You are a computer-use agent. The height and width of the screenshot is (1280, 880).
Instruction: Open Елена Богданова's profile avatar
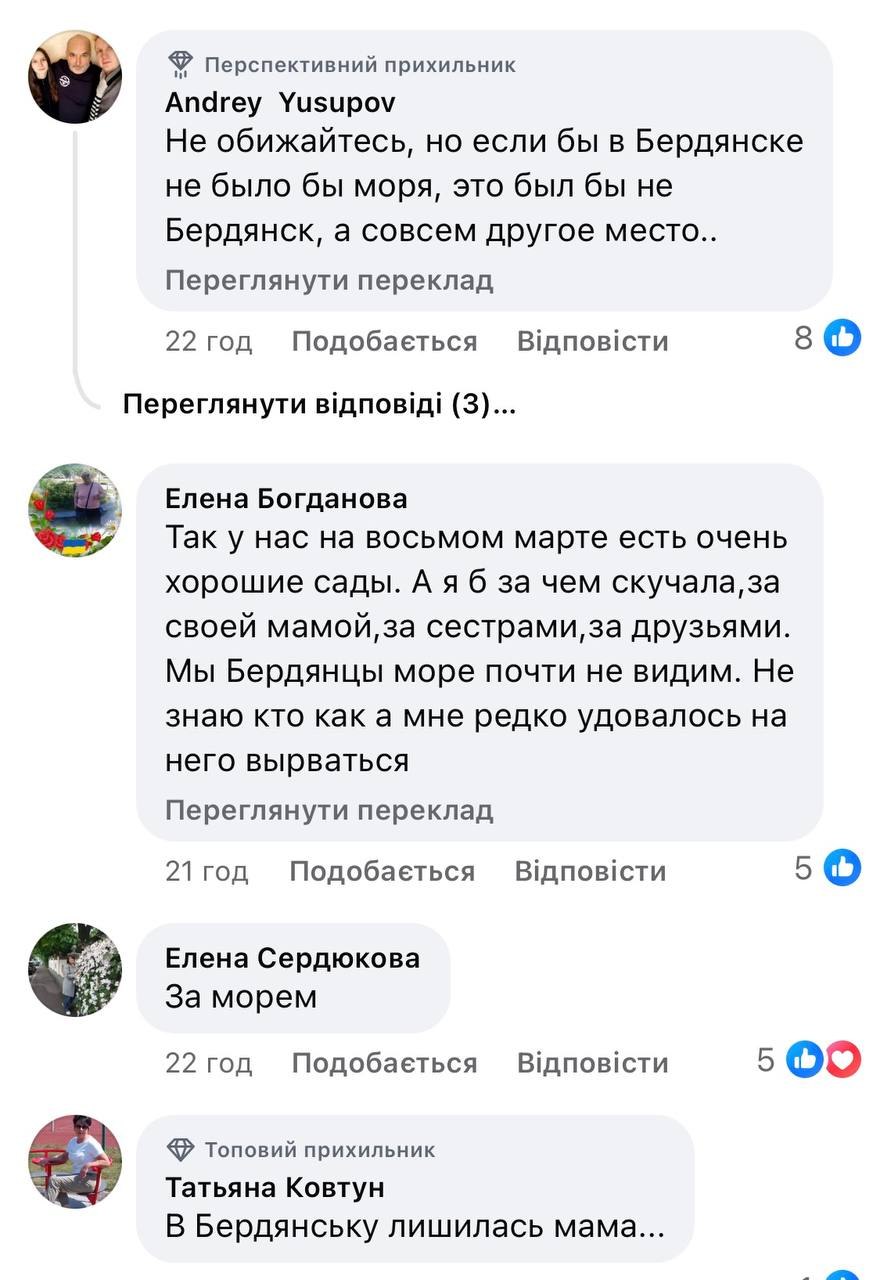[x=75, y=510]
